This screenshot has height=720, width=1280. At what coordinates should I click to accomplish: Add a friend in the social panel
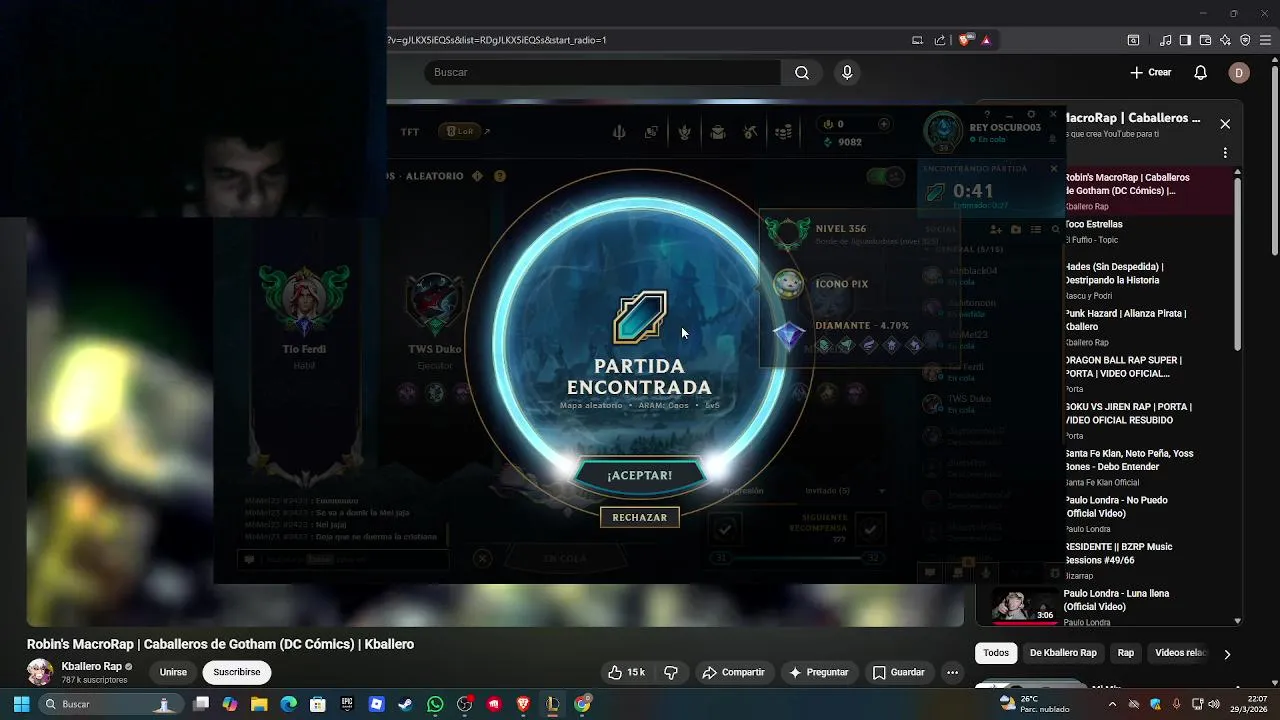(x=996, y=230)
